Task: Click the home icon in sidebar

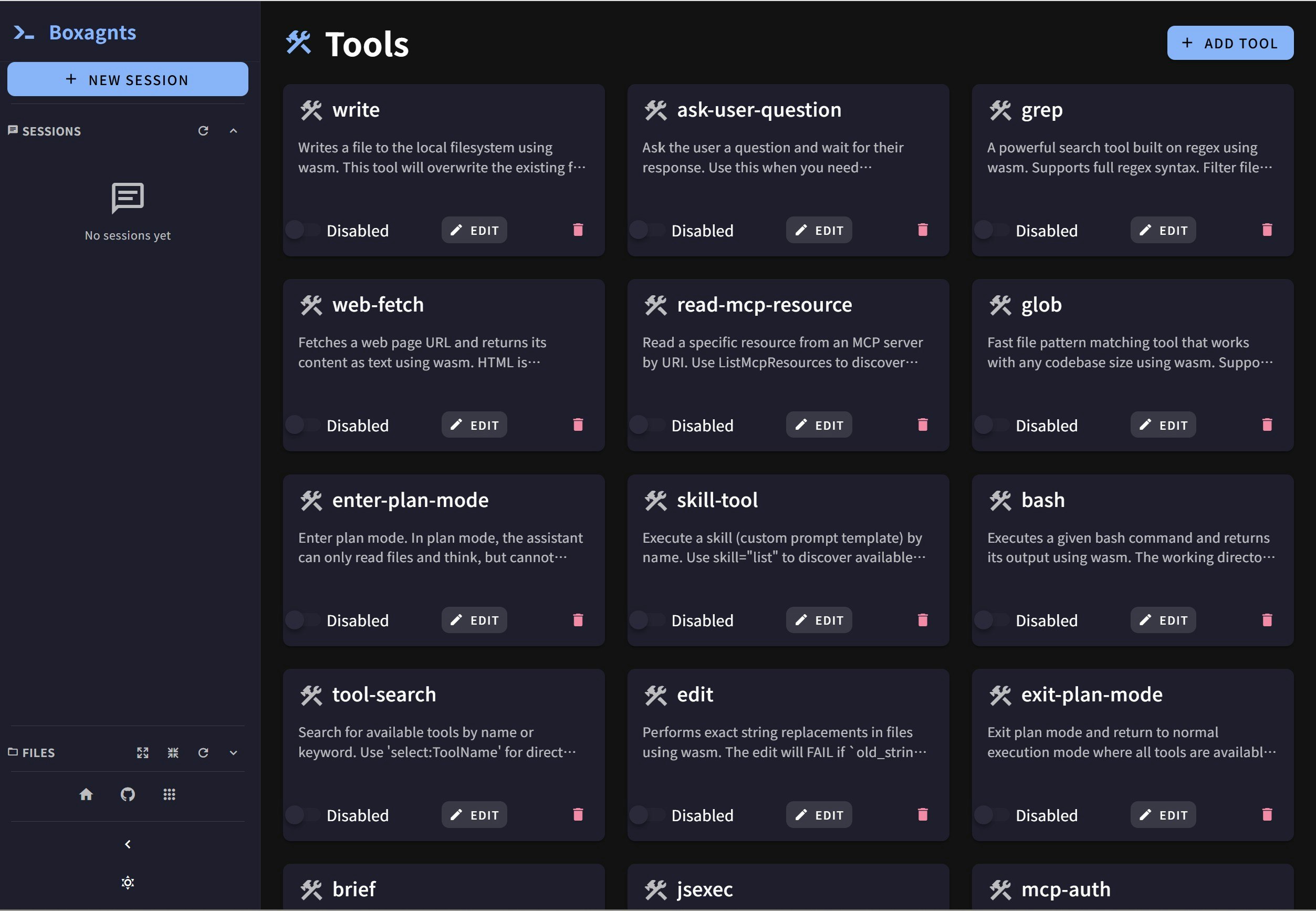Action: (86, 794)
